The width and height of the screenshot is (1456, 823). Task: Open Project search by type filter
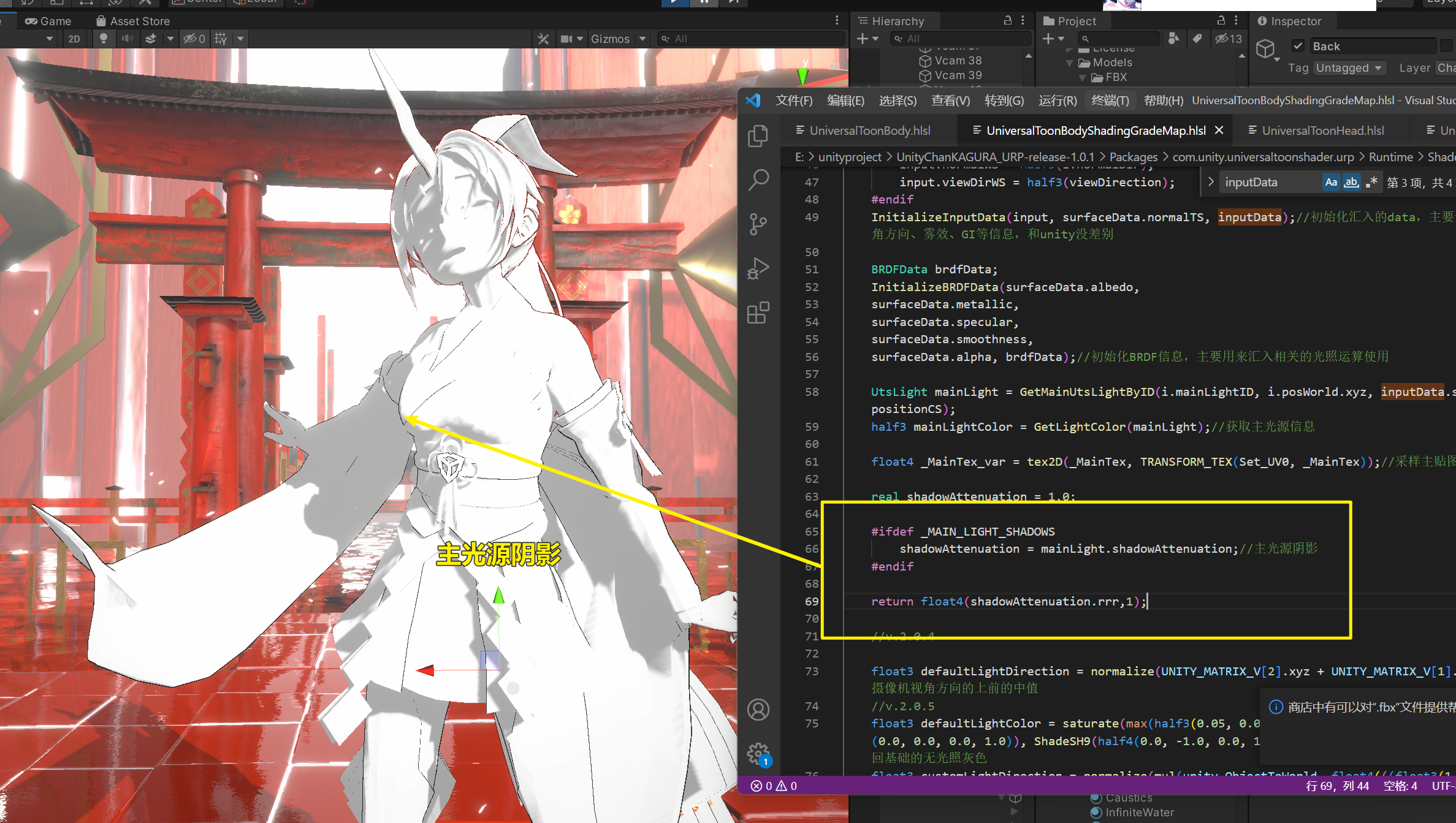click(x=1173, y=39)
